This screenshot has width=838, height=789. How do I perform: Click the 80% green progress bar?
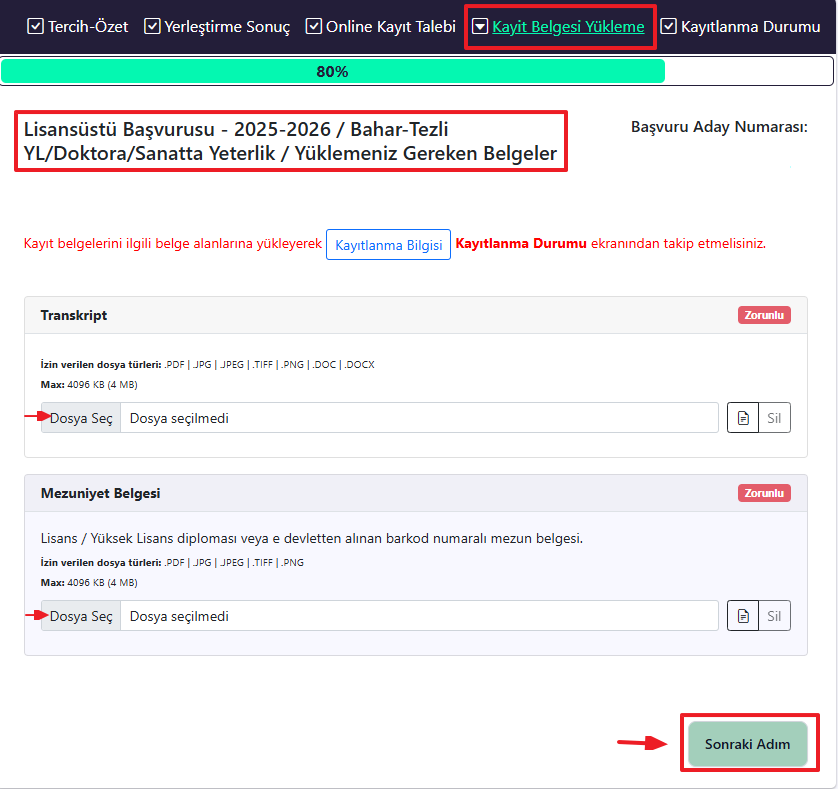pos(332,72)
